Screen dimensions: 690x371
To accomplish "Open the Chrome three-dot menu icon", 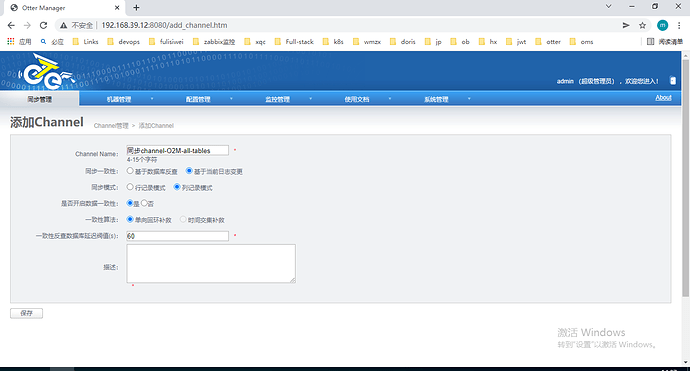I will [x=679, y=26].
